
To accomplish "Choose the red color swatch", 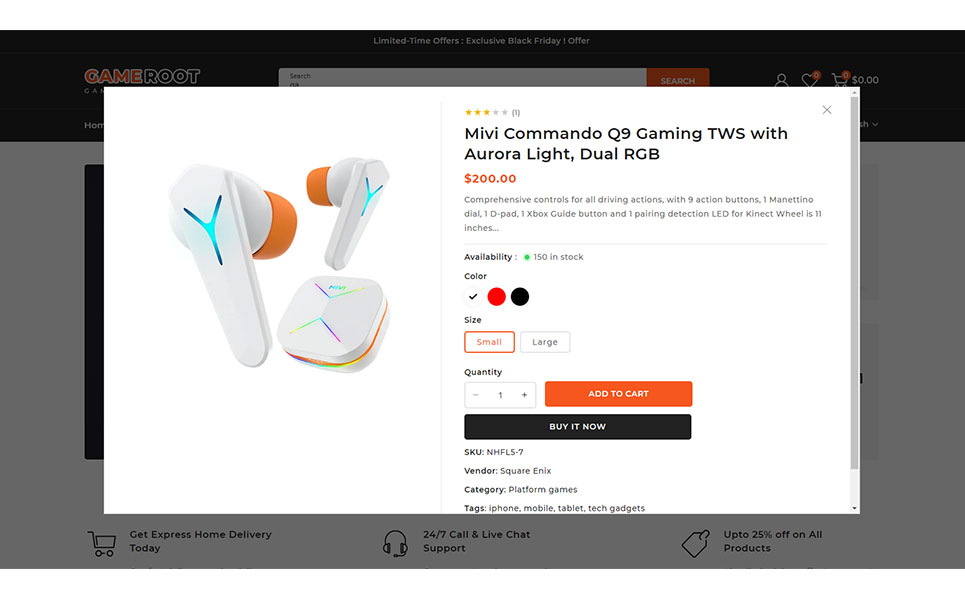I will tap(496, 297).
